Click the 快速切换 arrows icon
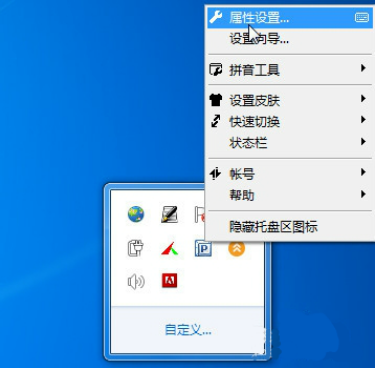 (216, 121)
